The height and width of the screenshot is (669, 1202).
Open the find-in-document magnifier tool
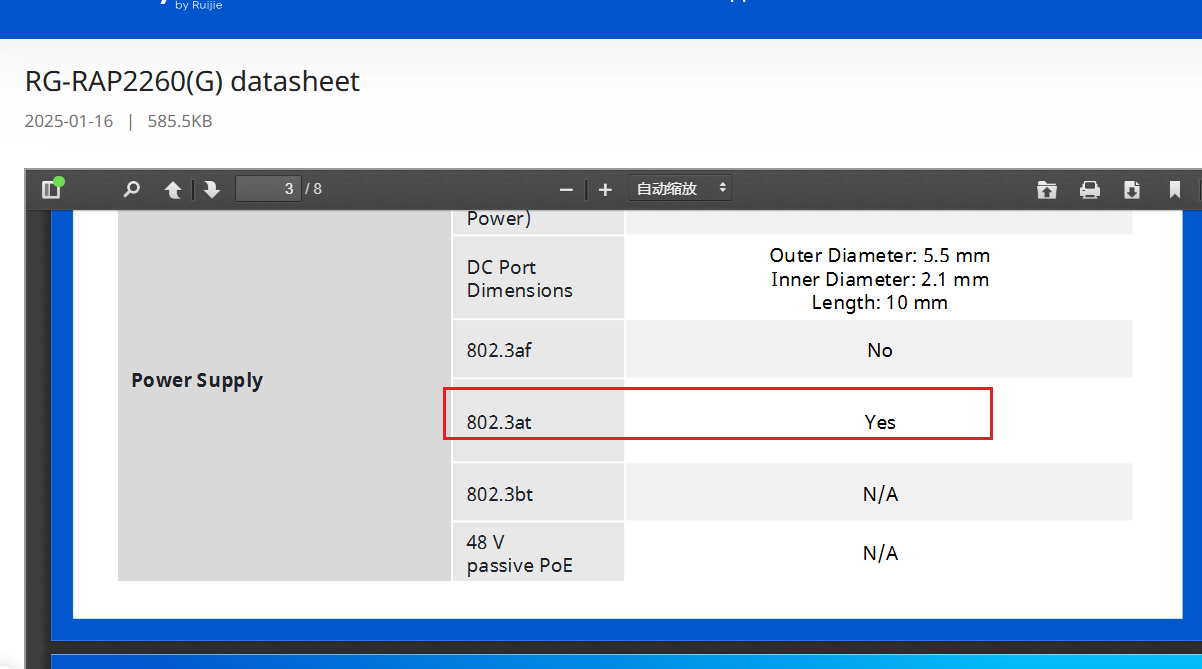pos(131,189)
